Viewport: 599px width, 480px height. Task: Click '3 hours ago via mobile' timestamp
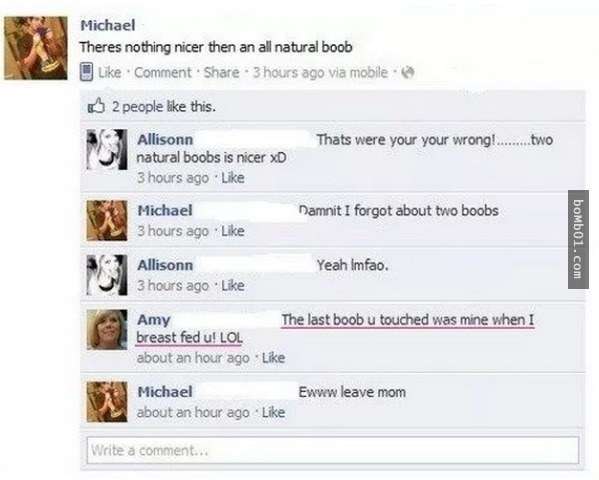[321, 72]
